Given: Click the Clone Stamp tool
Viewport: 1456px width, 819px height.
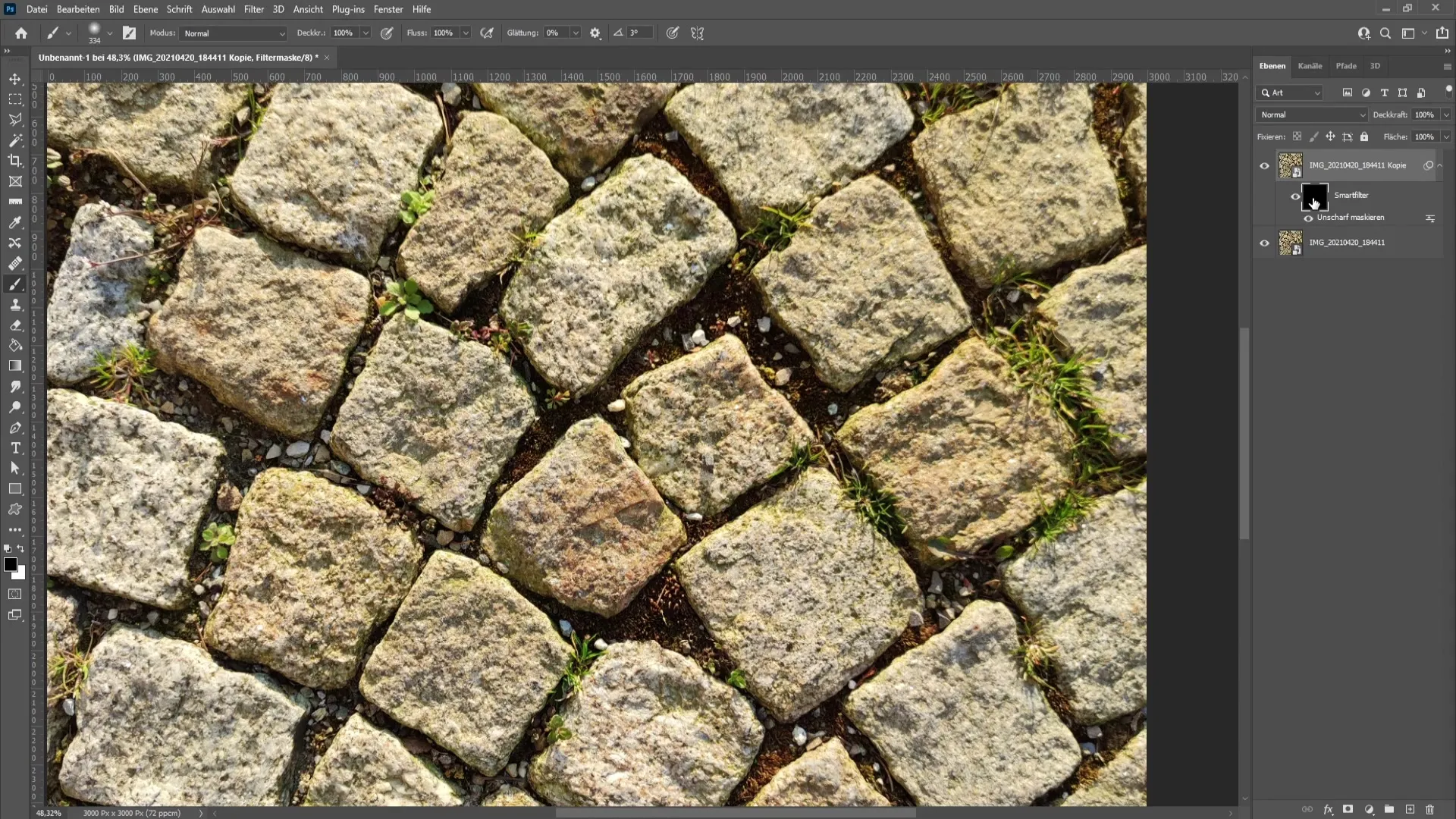Looking at the screenshot, I should click(15, 305).
